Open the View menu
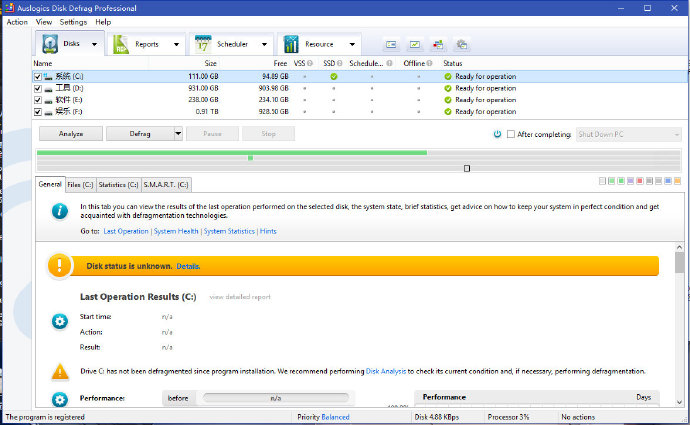690x425 pixels. click(x=44, y=22)
